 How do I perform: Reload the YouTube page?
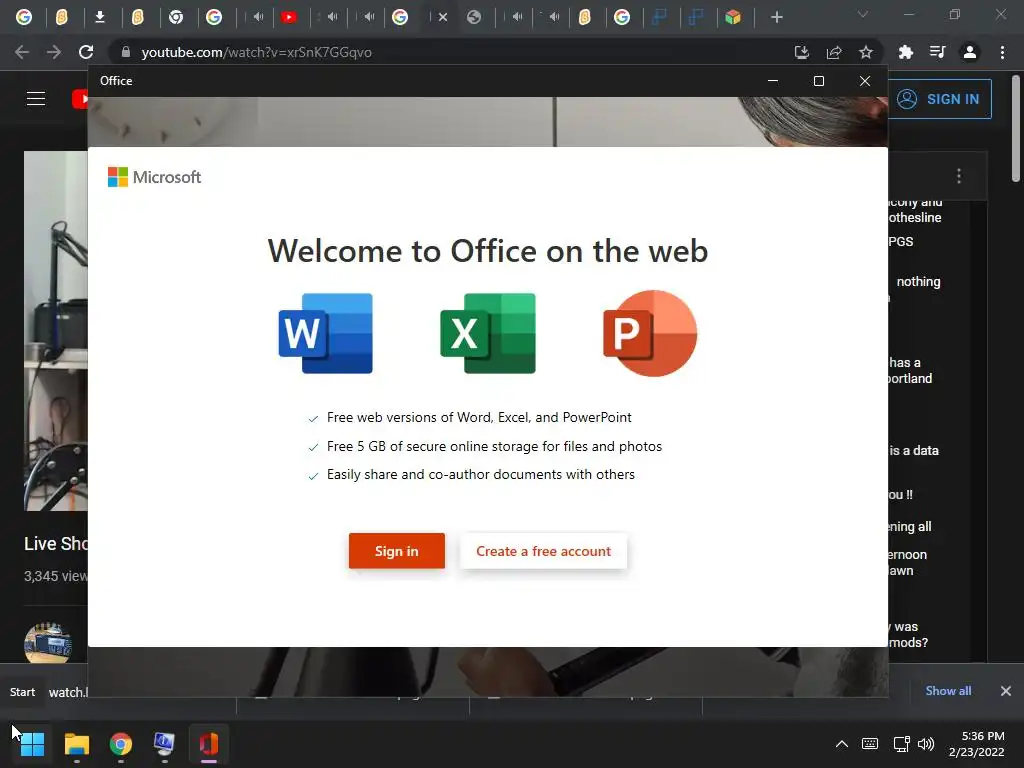86,52
